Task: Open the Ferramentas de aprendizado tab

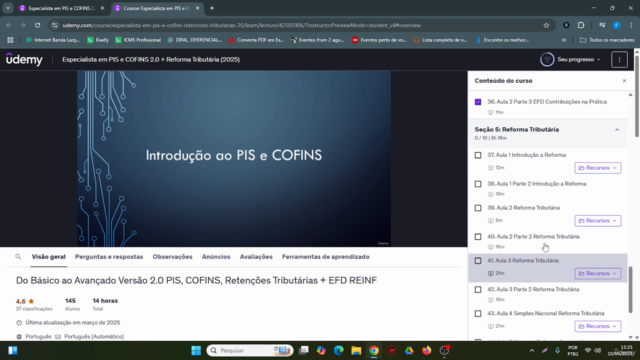Action: coord(326,257)
